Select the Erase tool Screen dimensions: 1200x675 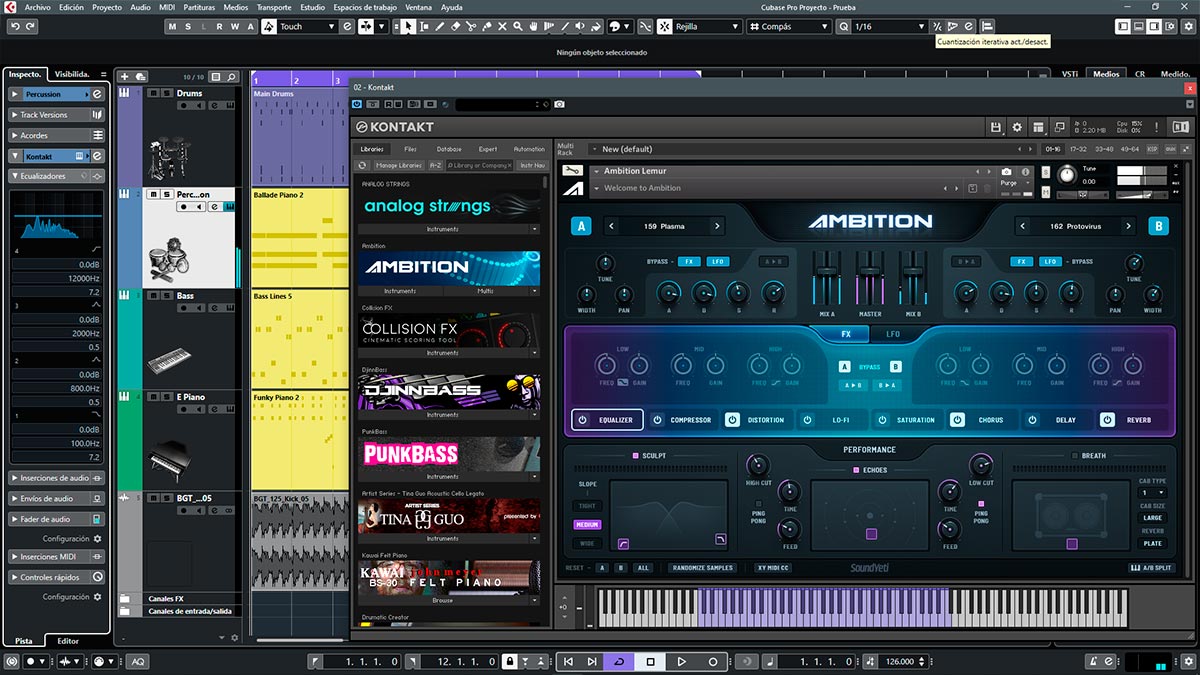coord(456,26)
